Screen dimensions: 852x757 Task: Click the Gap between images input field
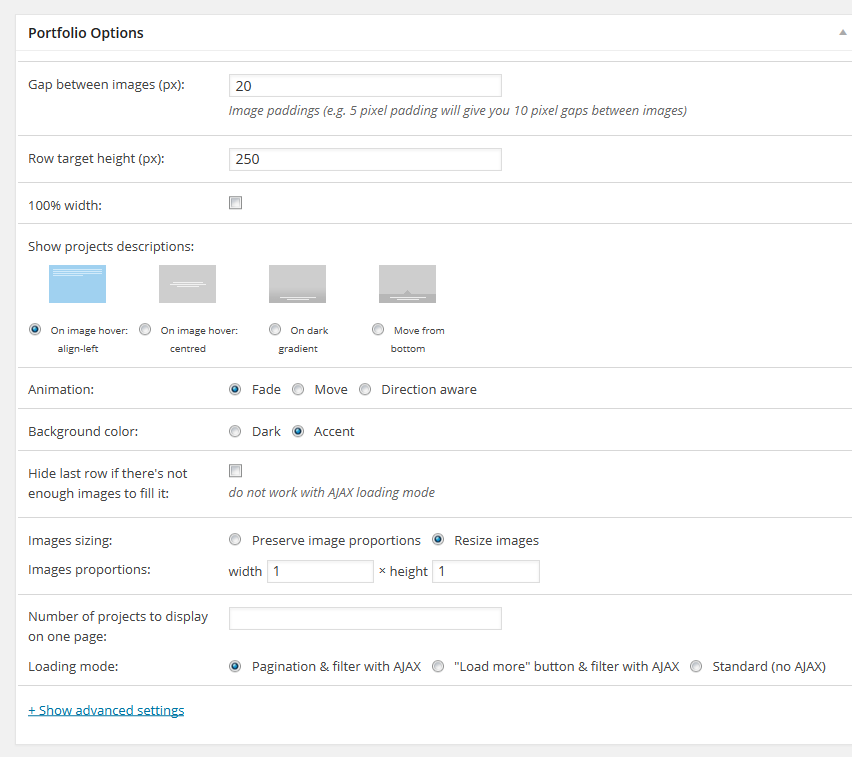(365, 86)
